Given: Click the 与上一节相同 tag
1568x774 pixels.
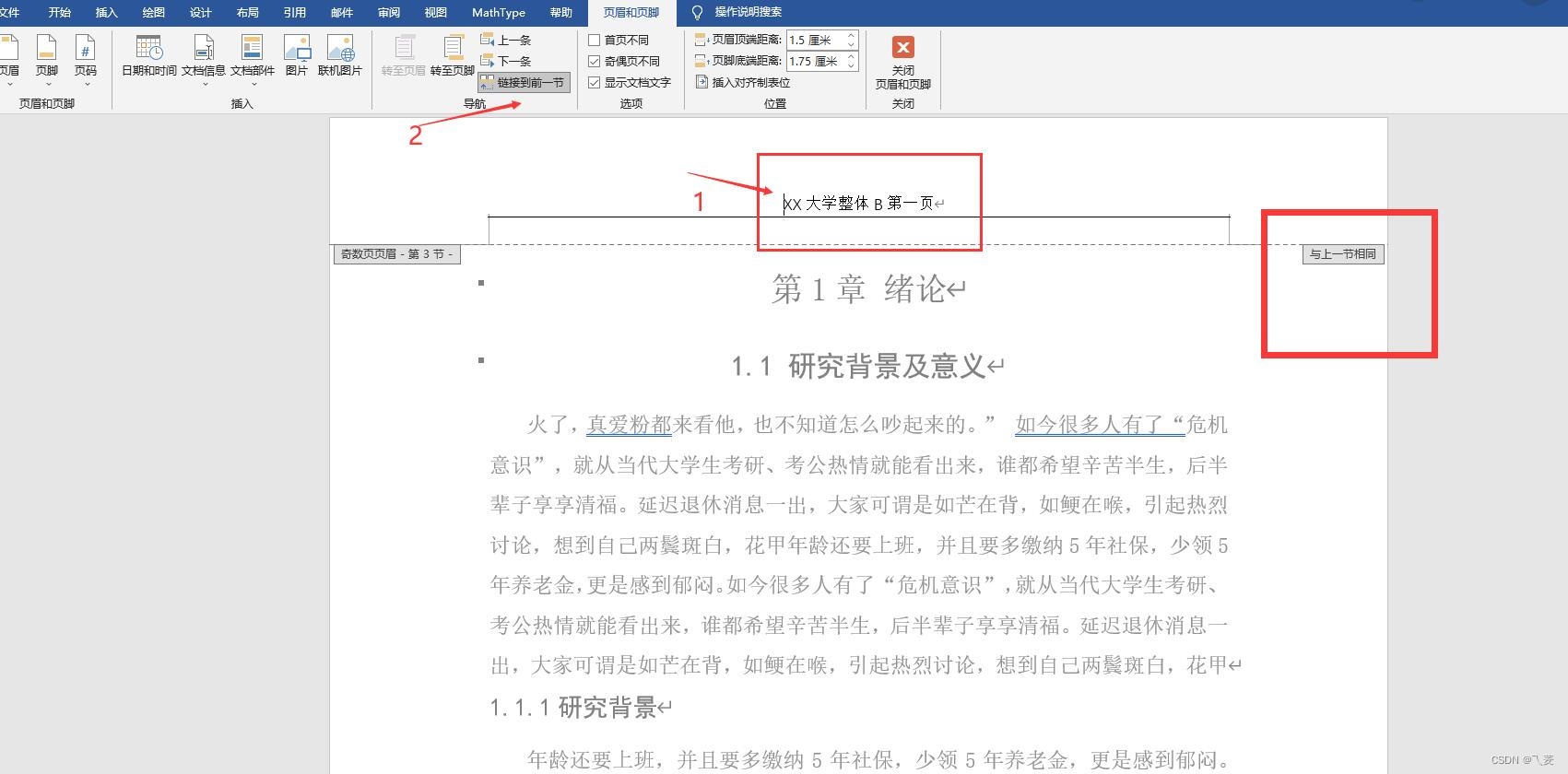Looking at the screenshot, I should point(1343,254).
